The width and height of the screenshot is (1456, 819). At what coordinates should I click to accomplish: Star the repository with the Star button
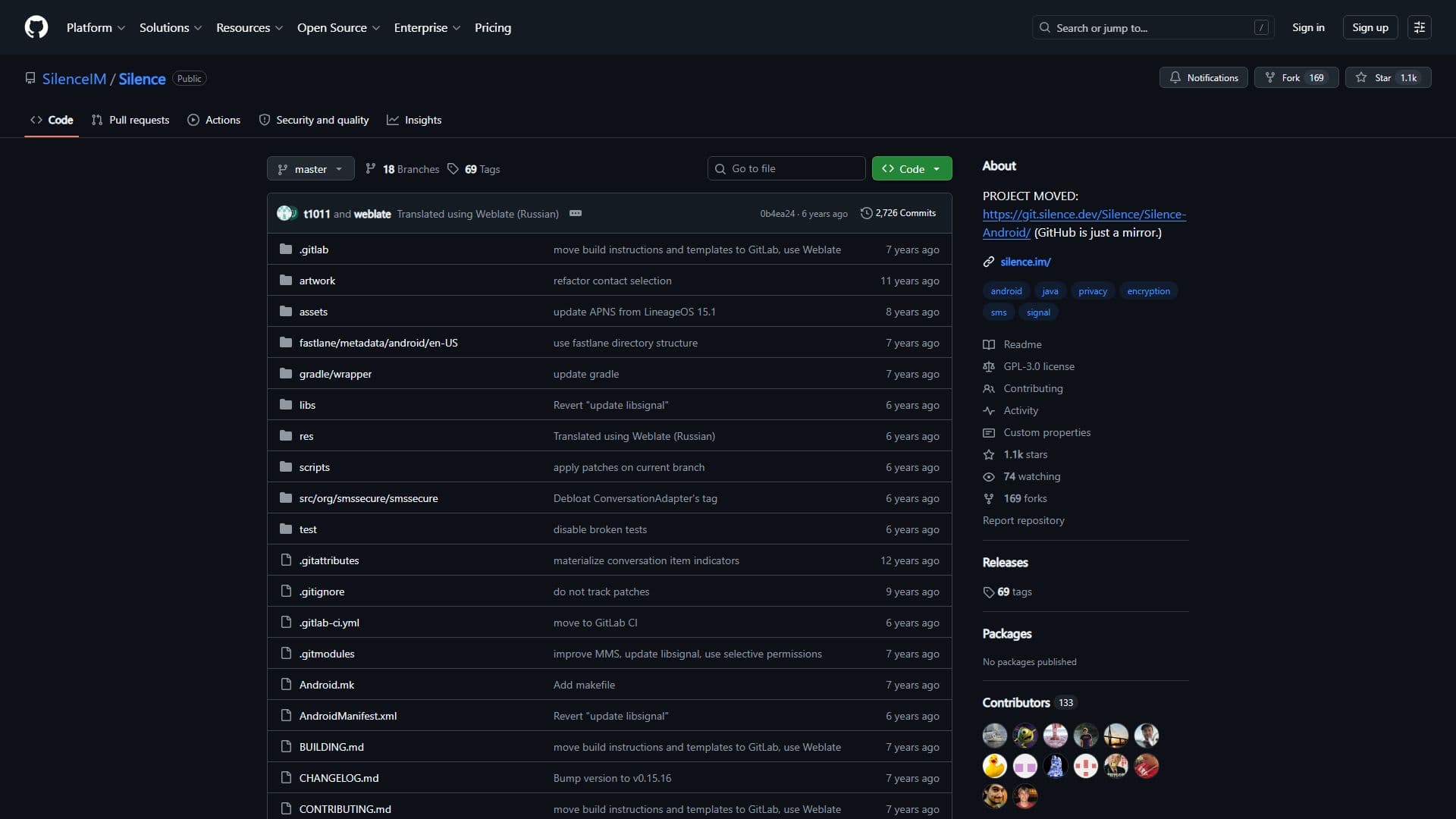(1388, 77)
